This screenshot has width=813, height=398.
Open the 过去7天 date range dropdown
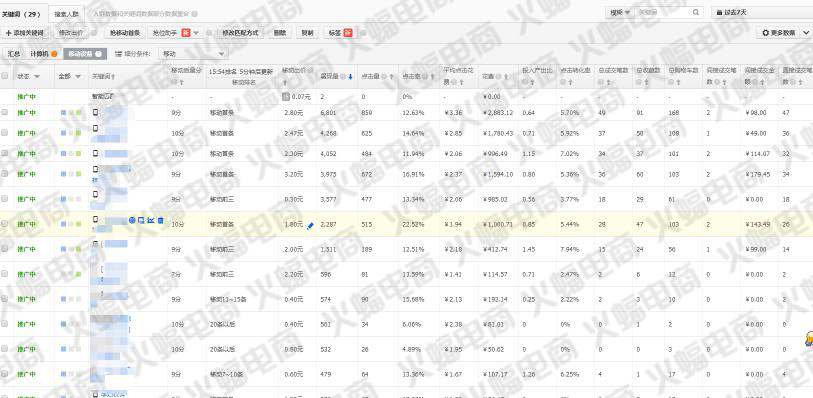761,12
